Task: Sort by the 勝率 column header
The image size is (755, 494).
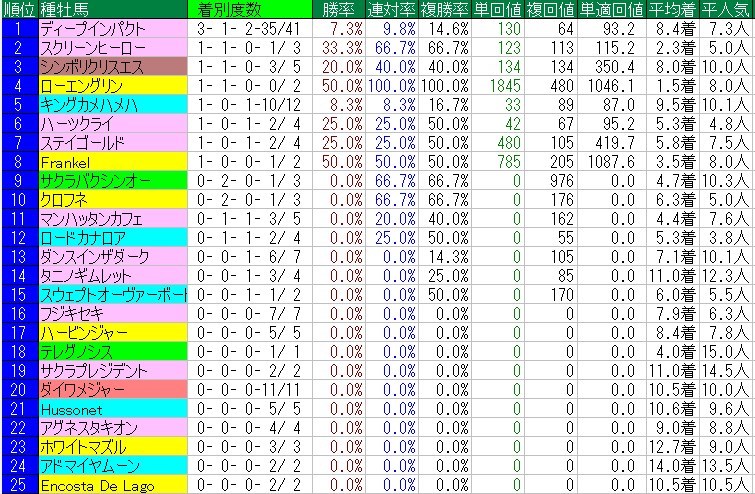Action: click(x=339, y=9)
